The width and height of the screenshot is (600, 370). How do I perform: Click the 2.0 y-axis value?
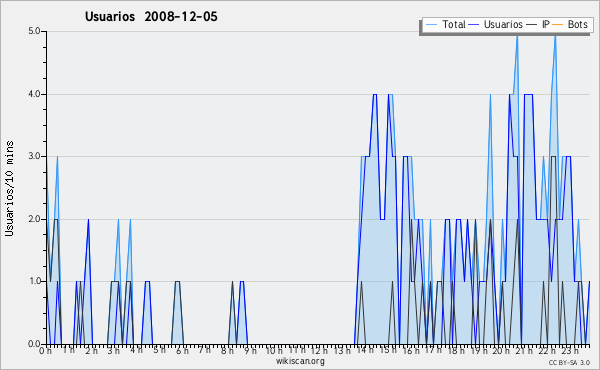[34, 219]
